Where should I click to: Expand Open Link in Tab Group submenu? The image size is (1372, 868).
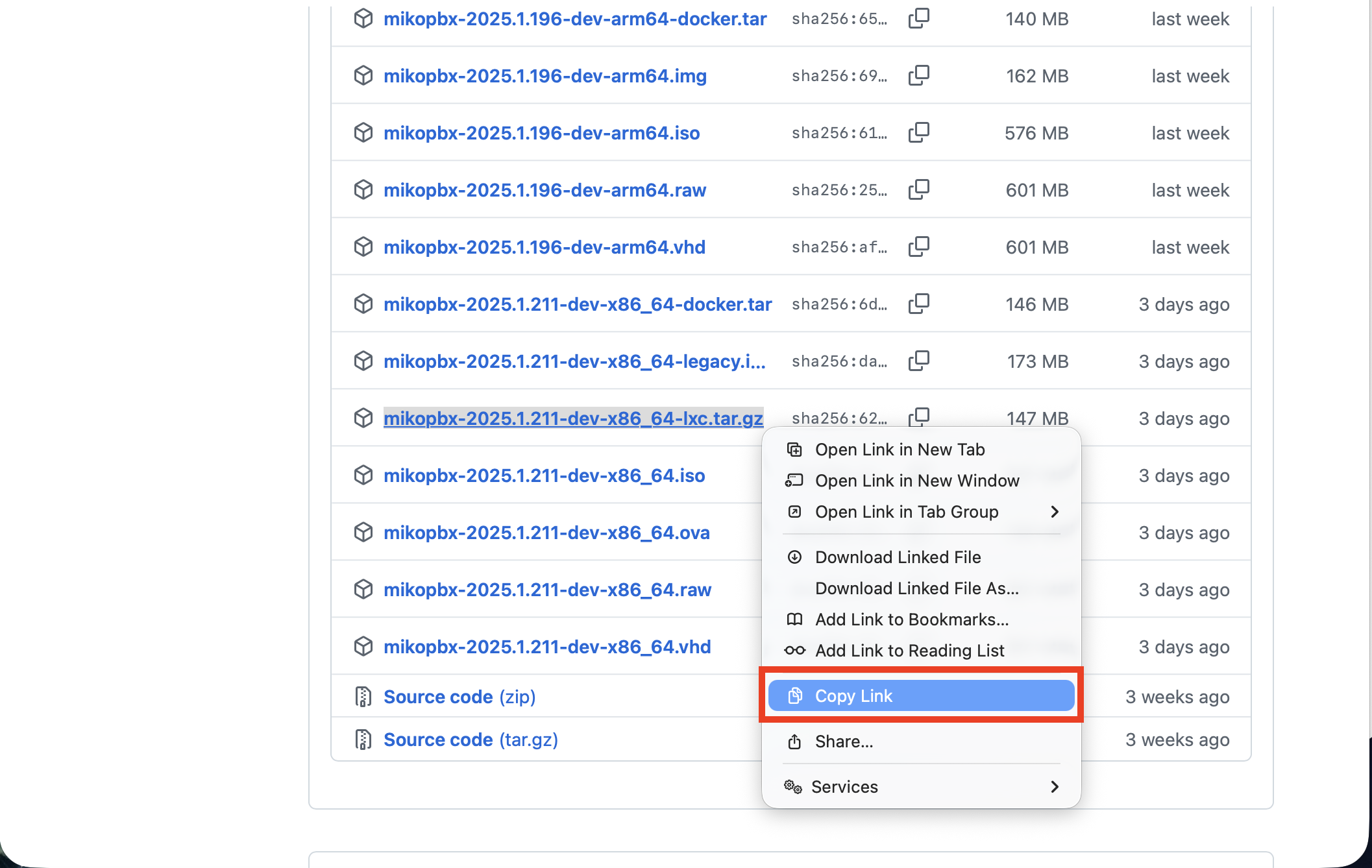[1054, 512]
